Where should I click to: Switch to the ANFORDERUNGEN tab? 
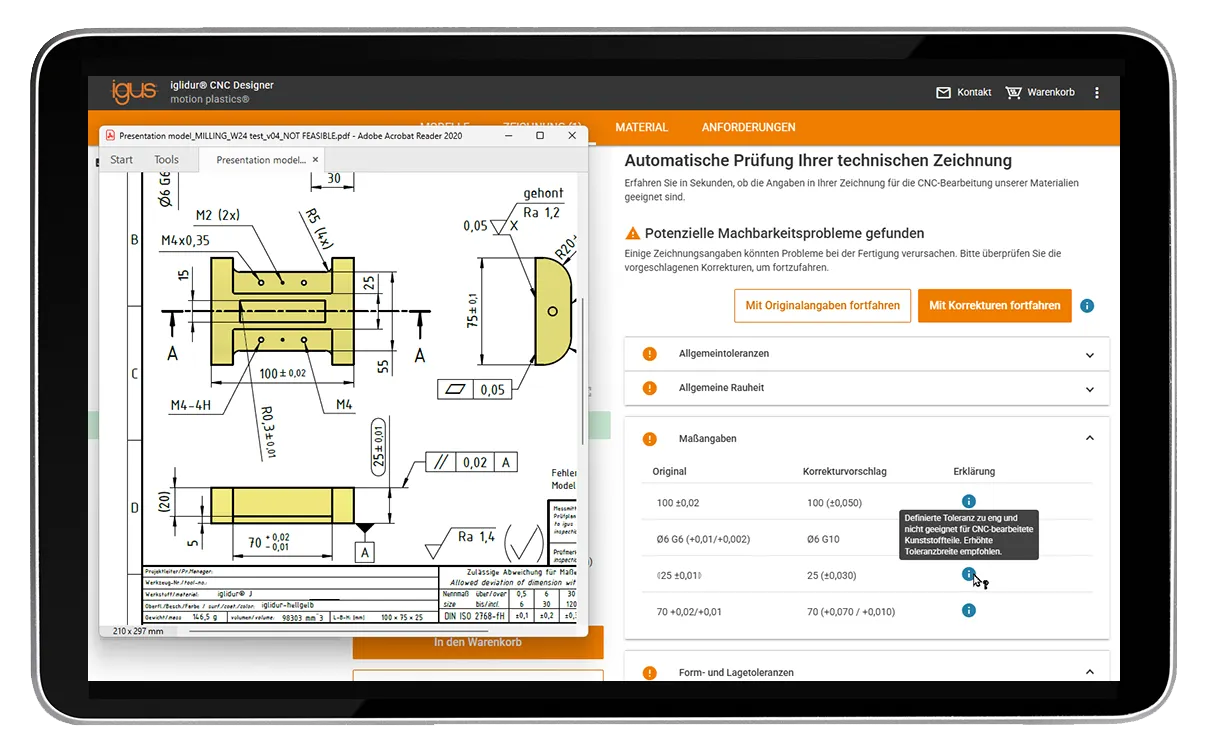tap(748, 128)
